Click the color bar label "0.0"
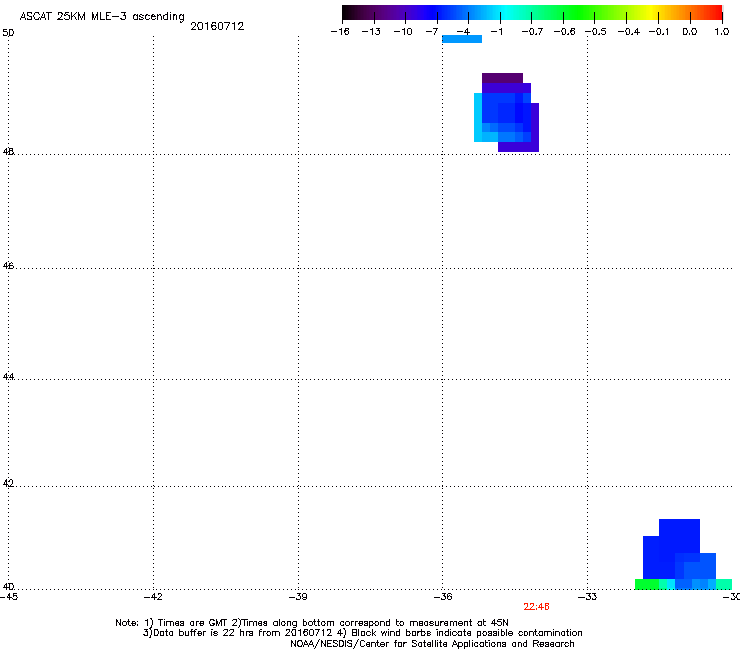This screenshot has height=650, width=740. point(690,32)
